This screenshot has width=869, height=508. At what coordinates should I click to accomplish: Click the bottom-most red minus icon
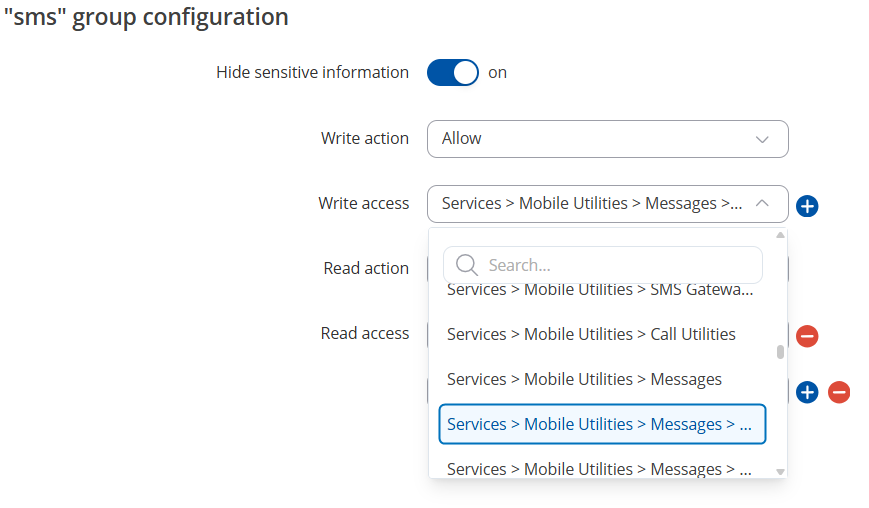point(839,392)
